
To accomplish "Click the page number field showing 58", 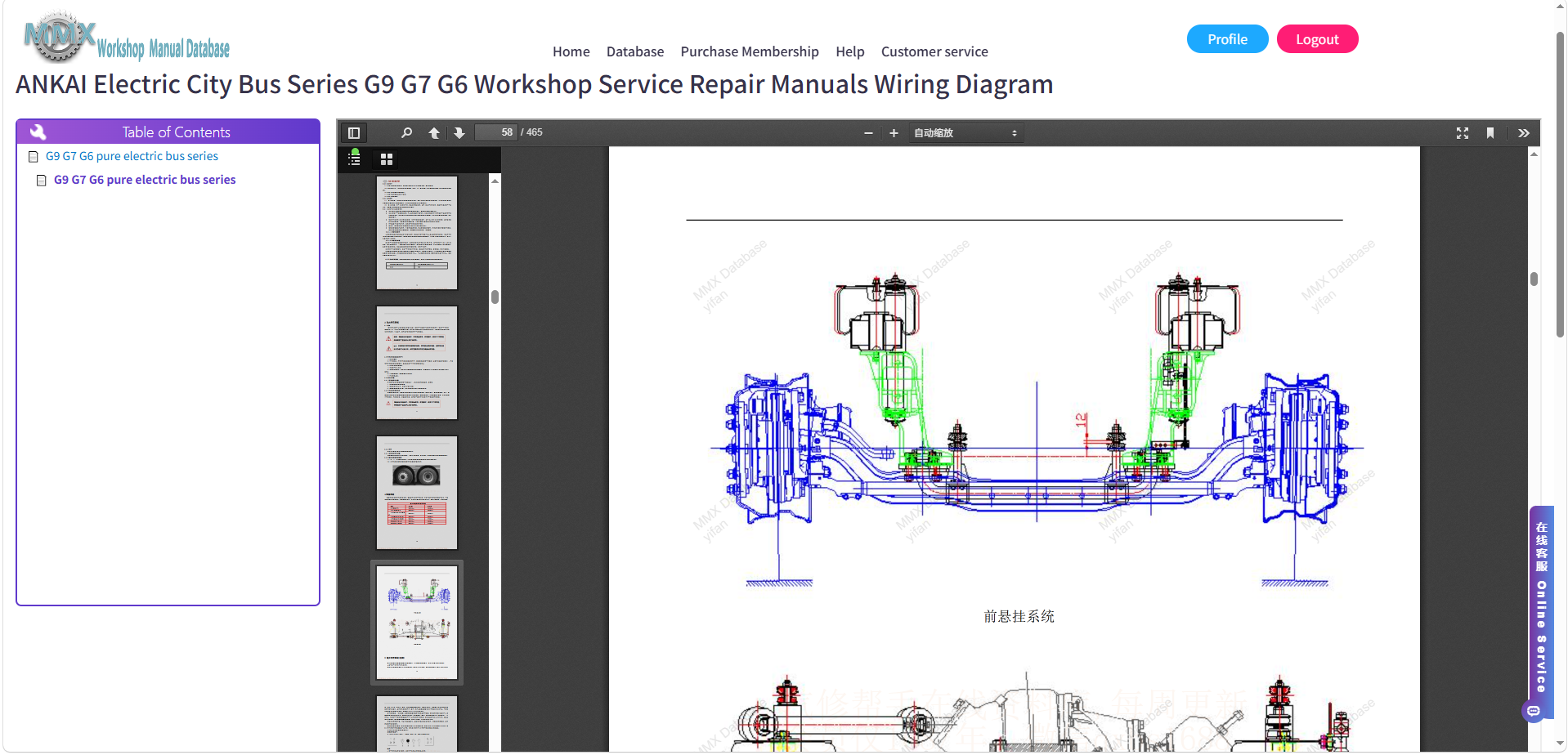I will pyautogui.click(x=496, y=132).
